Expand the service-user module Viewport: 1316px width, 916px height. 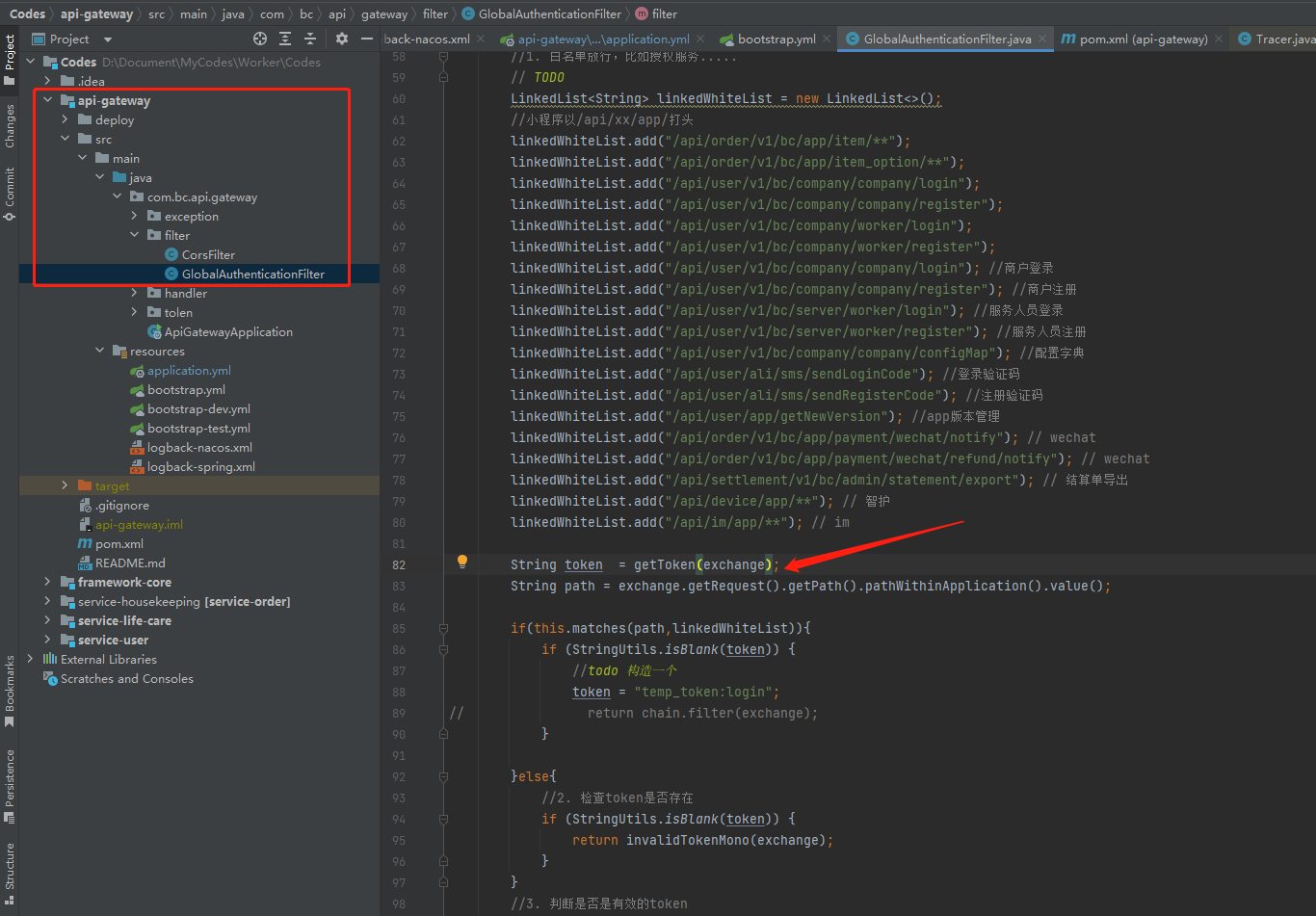48,640
